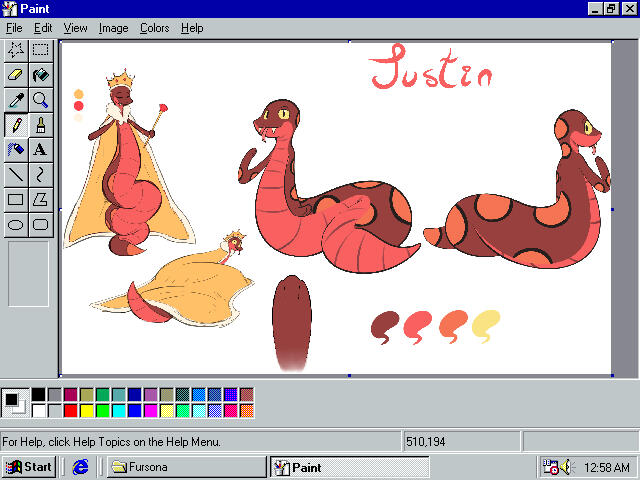Image resolution: width=640 pixels, height=480 pixels.
Task: Click the Windows Start button
Action: coord(29,467)
